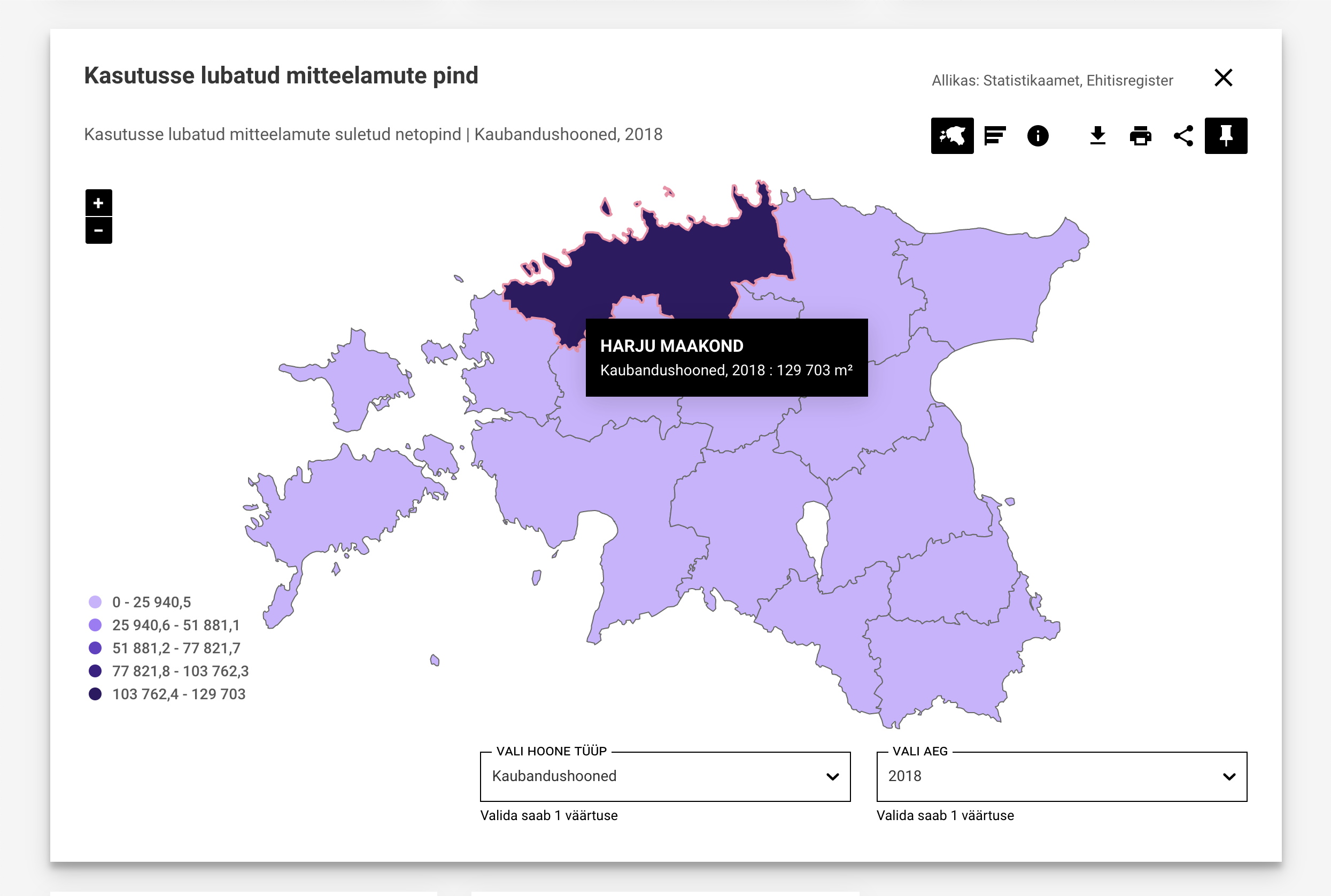Viewport: 1331px width, 896px height.
Task: Switch to the Estonia map view
Action: tap(951, 135)
